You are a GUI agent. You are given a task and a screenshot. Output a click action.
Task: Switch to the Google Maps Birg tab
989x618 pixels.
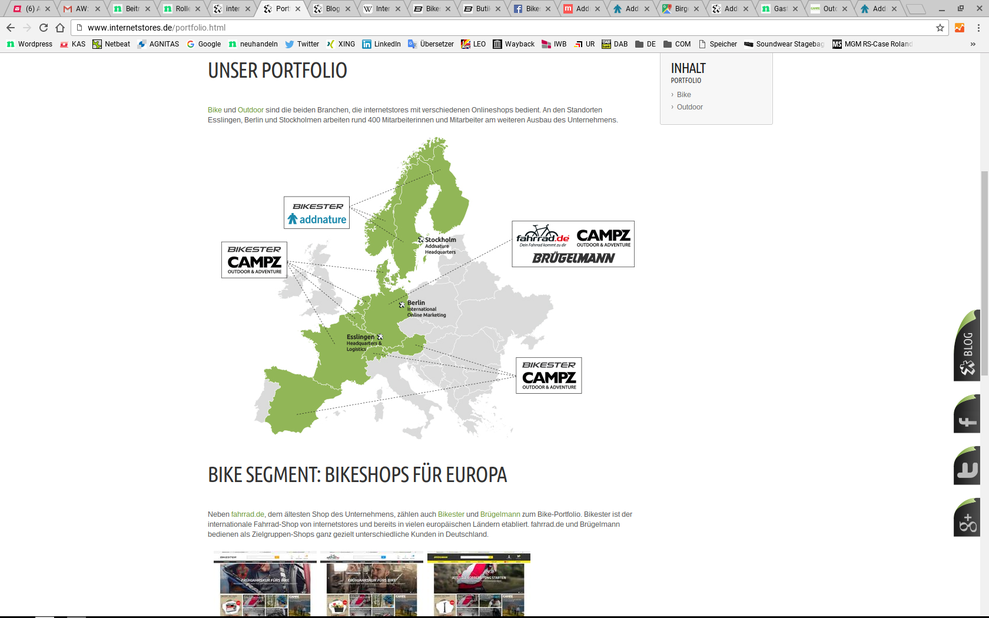coord(680,9)
